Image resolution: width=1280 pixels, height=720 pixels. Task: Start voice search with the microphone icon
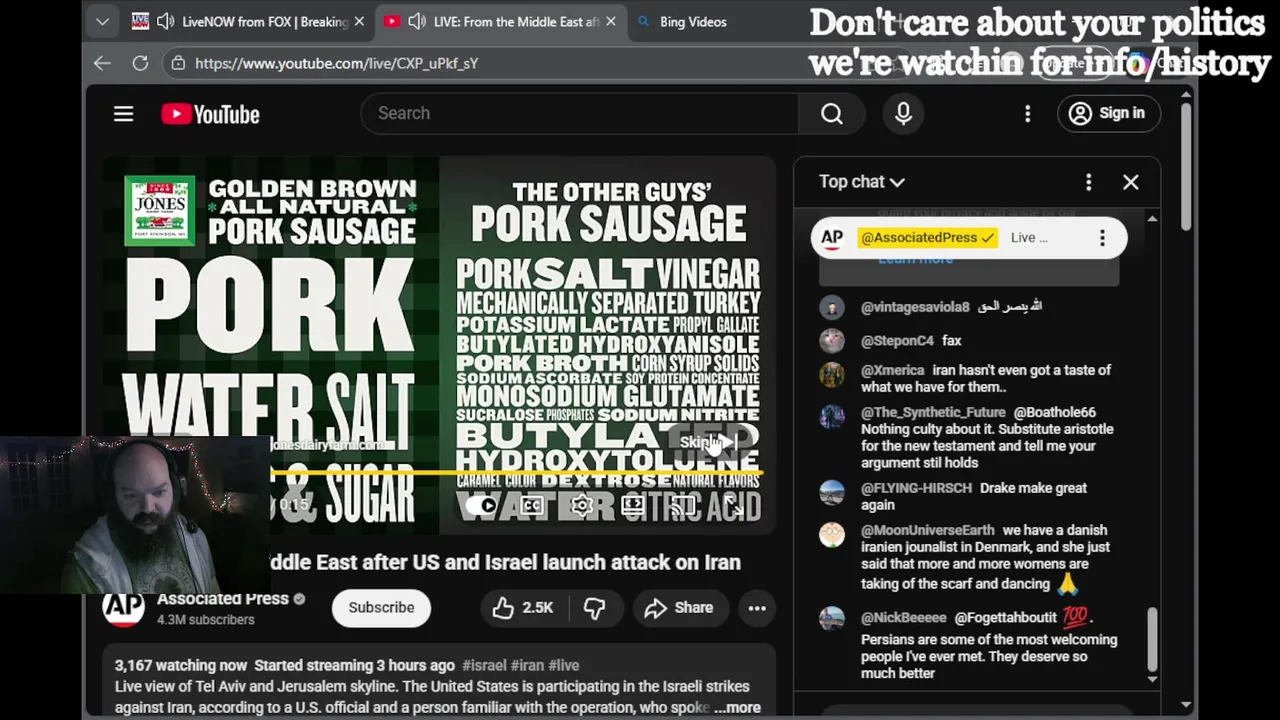903,113
